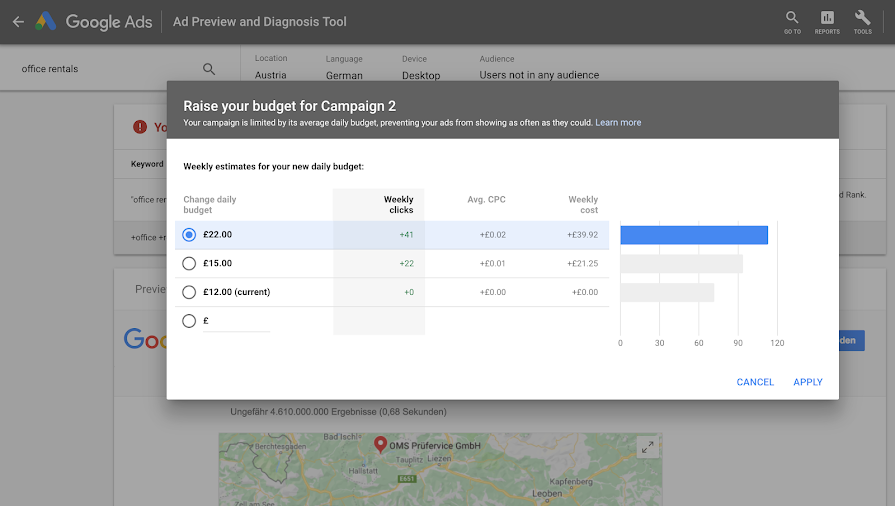Select the £22.00 budget option

pyautogui.click(x=190, y=235)
